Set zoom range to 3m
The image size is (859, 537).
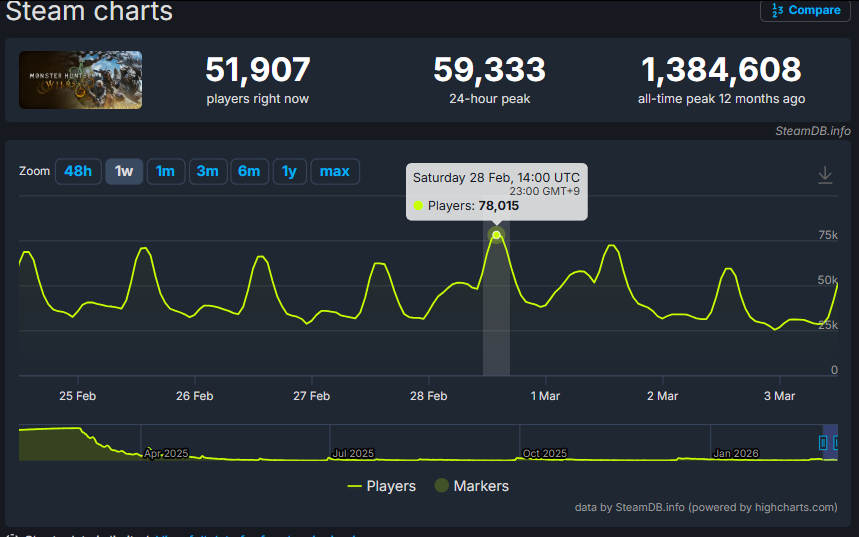click(208, 172)
